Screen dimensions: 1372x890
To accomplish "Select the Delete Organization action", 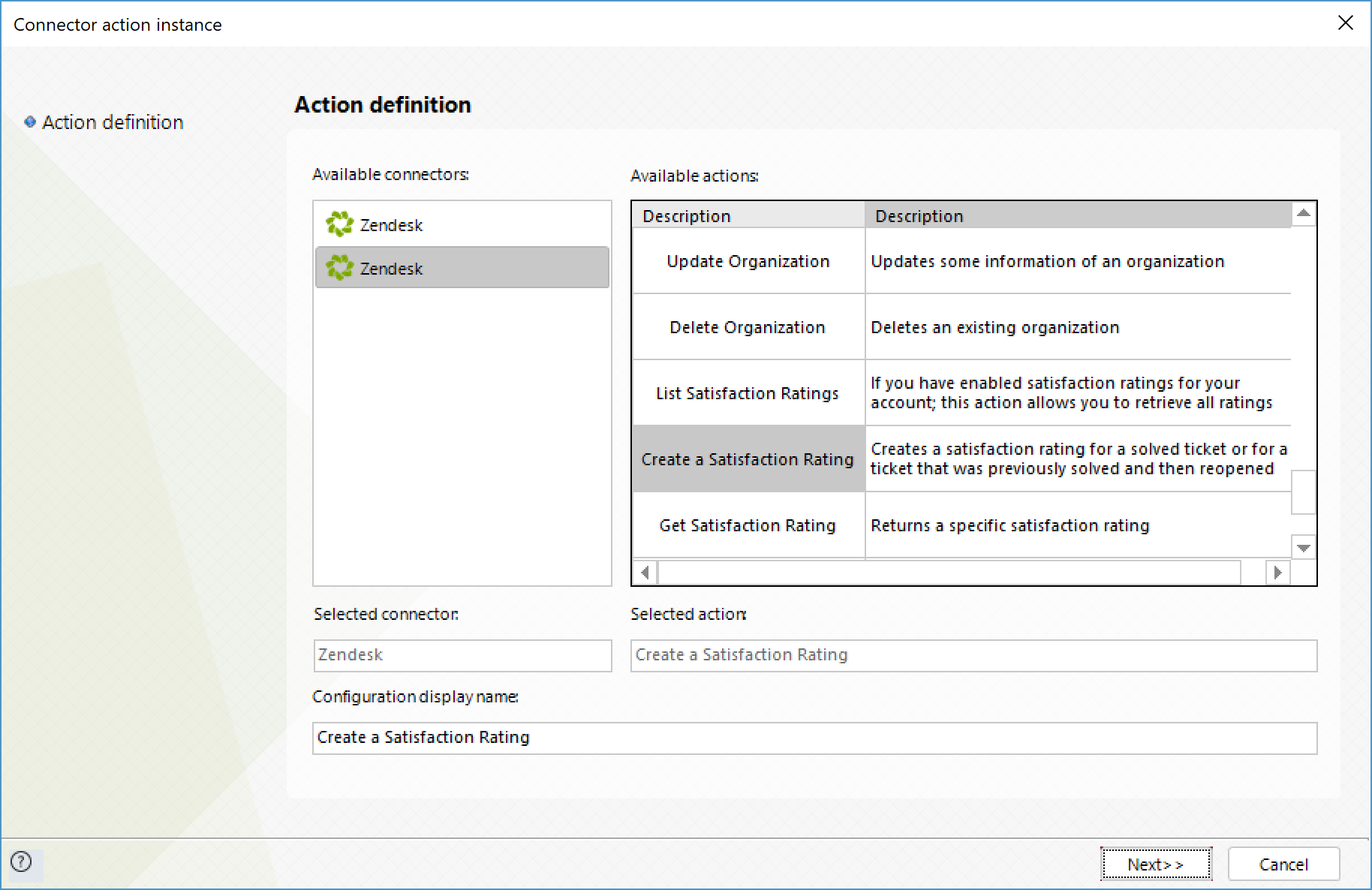I will pyautogui.click(x=748, y=327).
